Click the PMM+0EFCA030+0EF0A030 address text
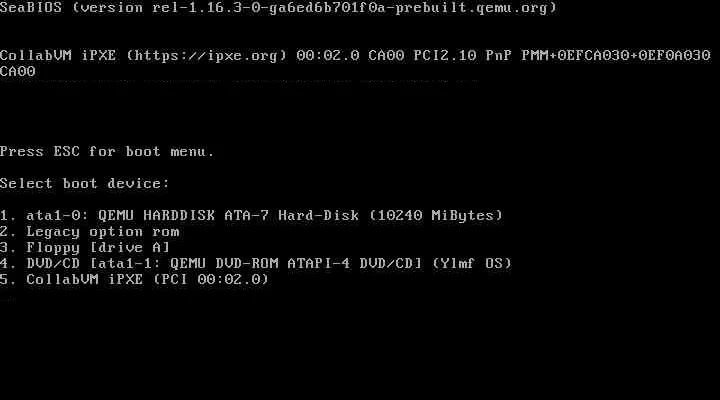Viewport: 720px width, 400px height. (616, 56)
